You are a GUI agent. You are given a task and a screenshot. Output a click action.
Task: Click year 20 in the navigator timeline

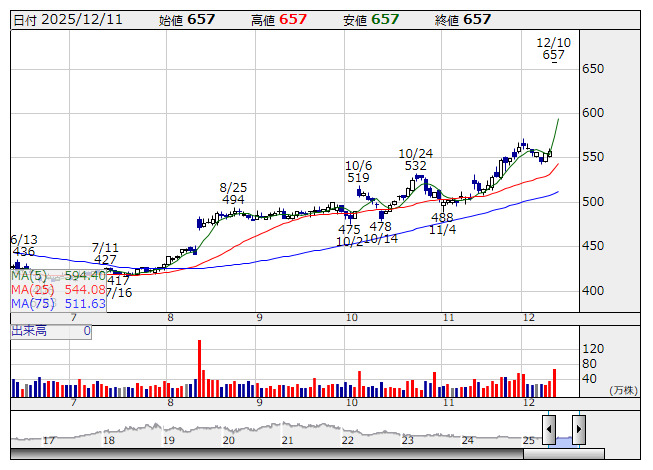[x=229, y=440]
